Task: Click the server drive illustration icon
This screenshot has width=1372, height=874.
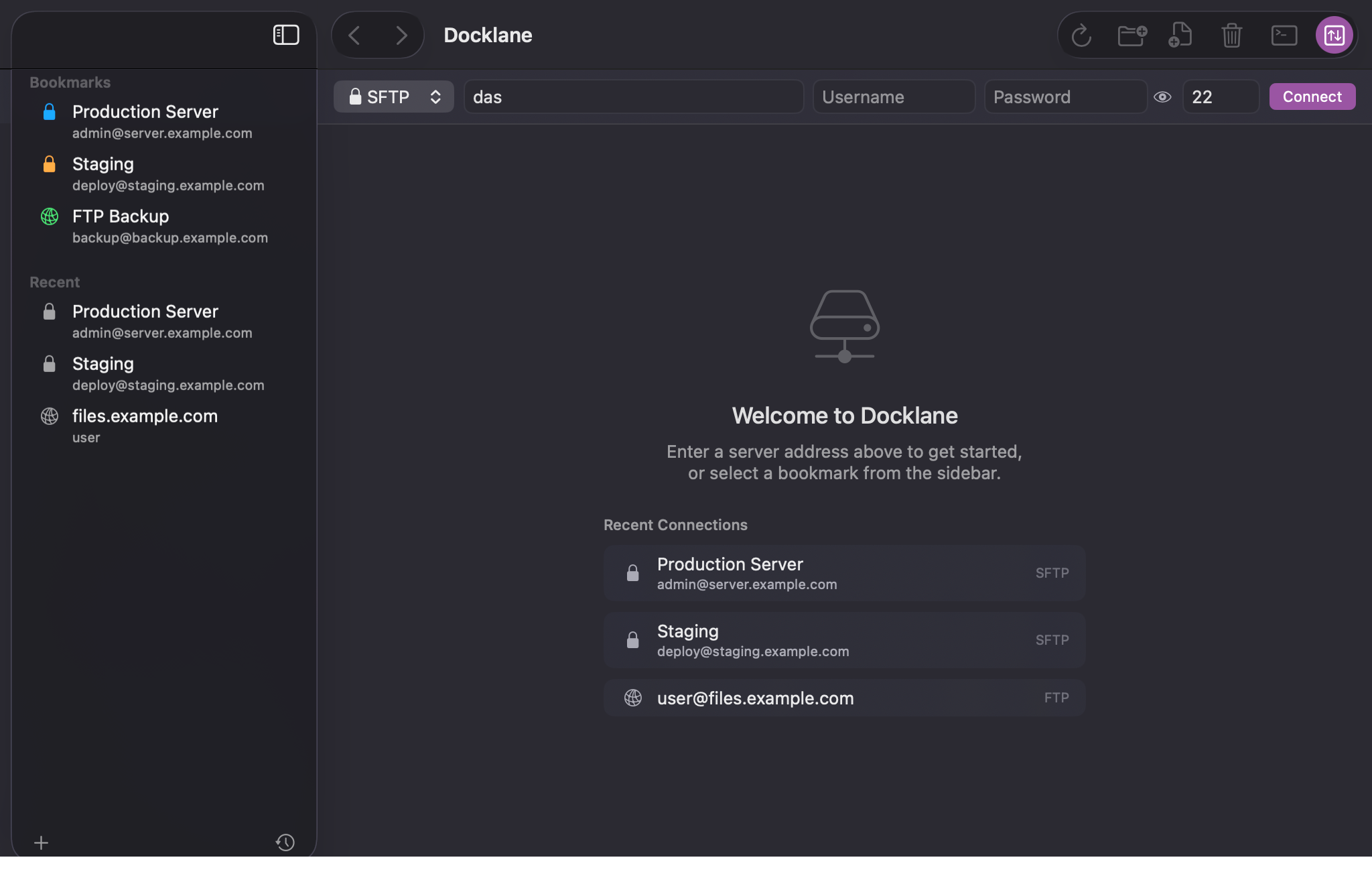Action: pyautogui.click(x=845, y=326)
